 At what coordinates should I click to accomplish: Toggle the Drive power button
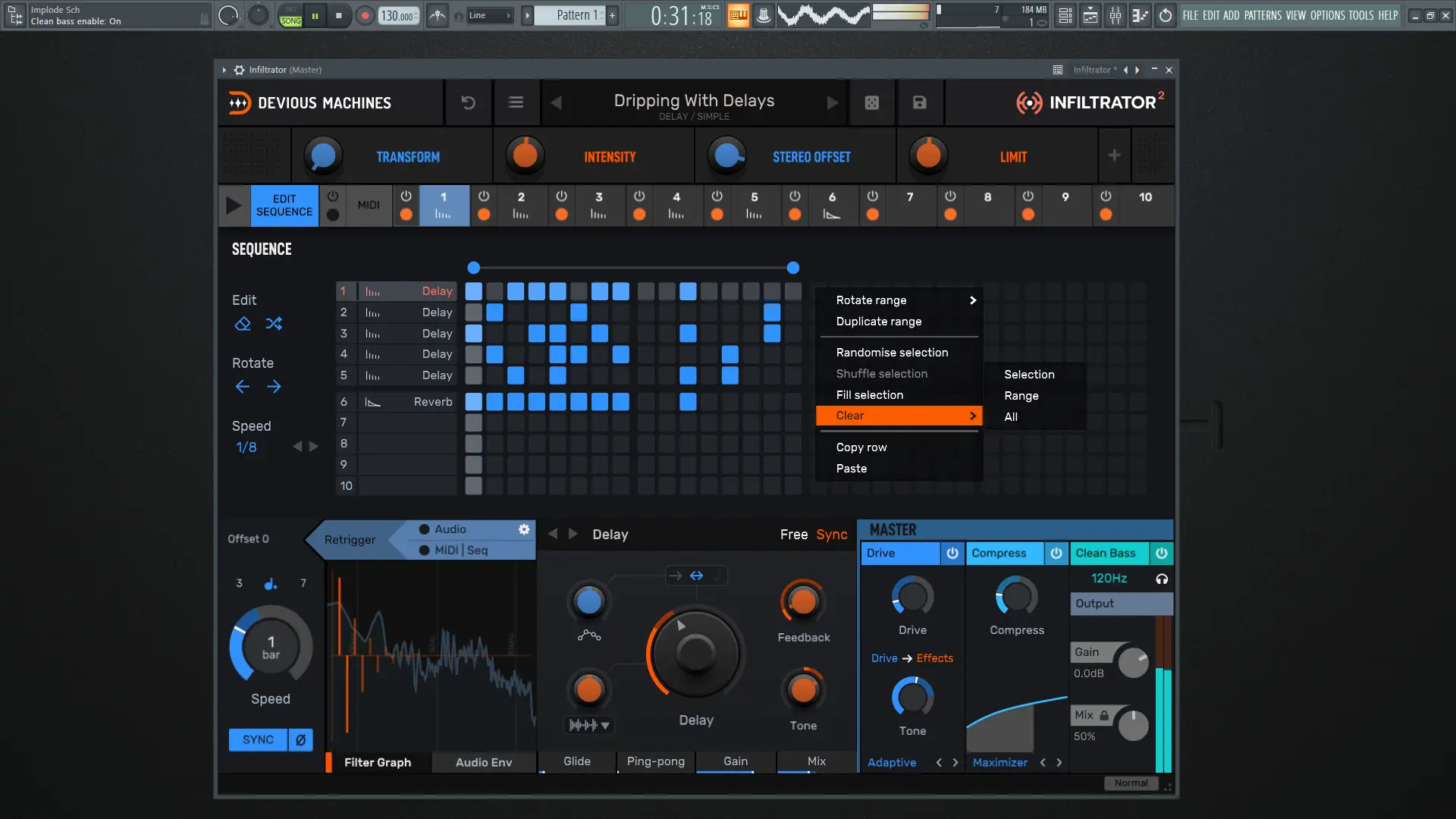click(952, 554)
